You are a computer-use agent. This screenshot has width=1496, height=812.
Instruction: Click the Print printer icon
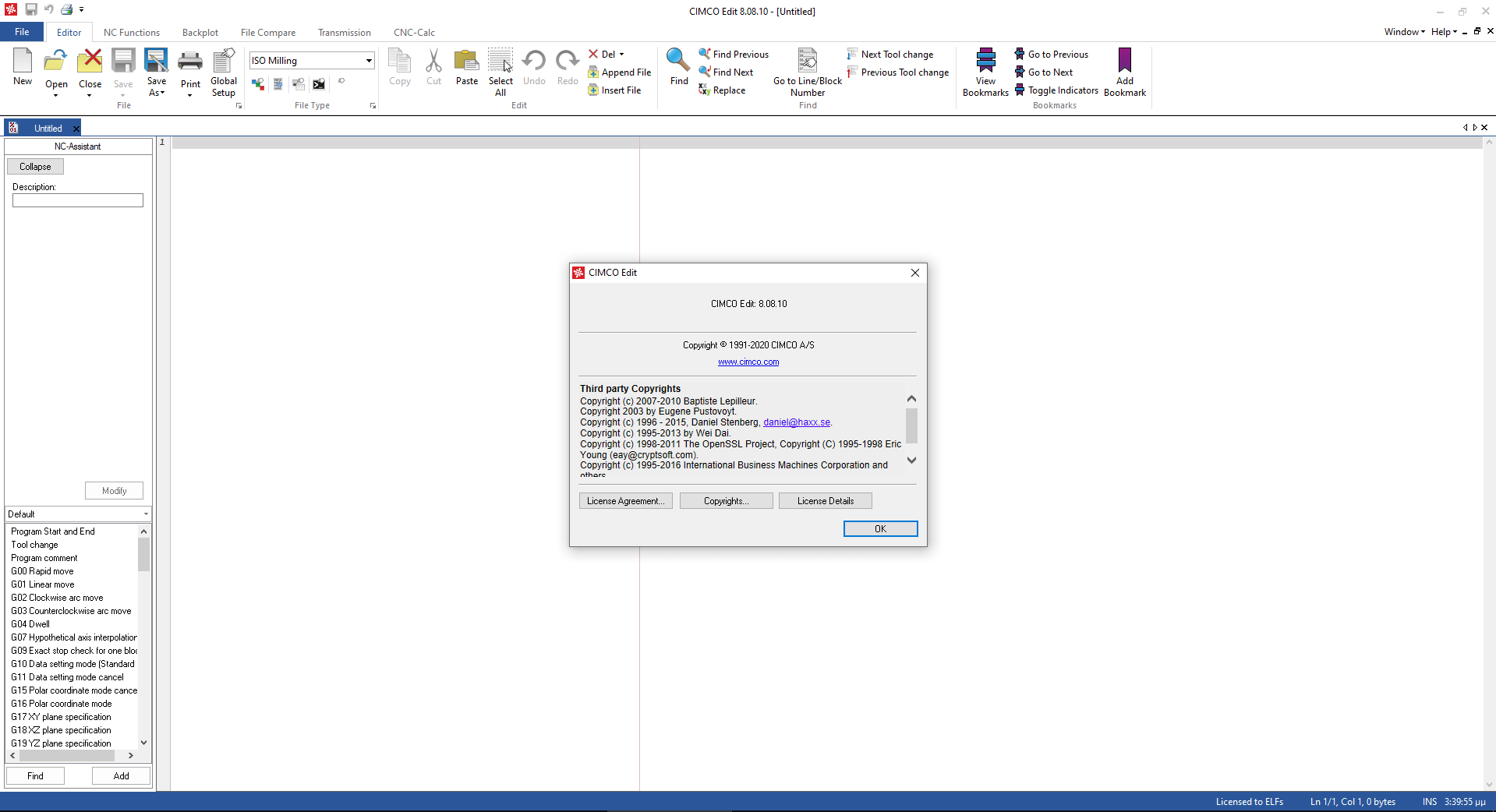coord(190,61)
